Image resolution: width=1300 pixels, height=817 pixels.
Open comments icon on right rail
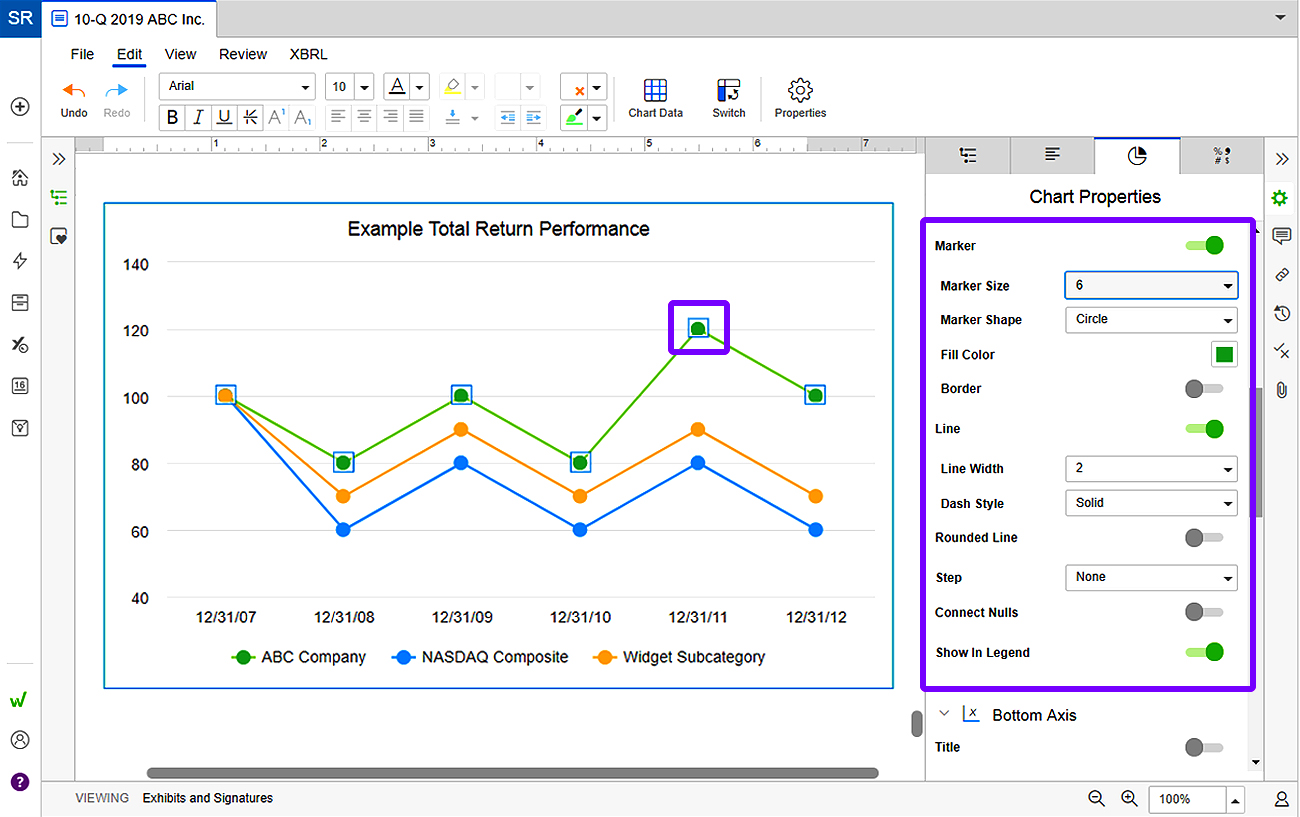[x=1282, y=236]
